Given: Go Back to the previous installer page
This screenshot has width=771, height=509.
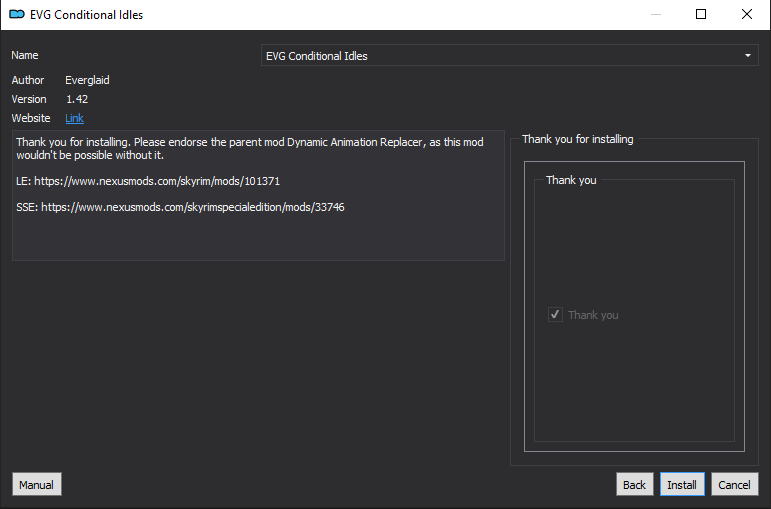Looking at the screenshot, I should (634, 484).
